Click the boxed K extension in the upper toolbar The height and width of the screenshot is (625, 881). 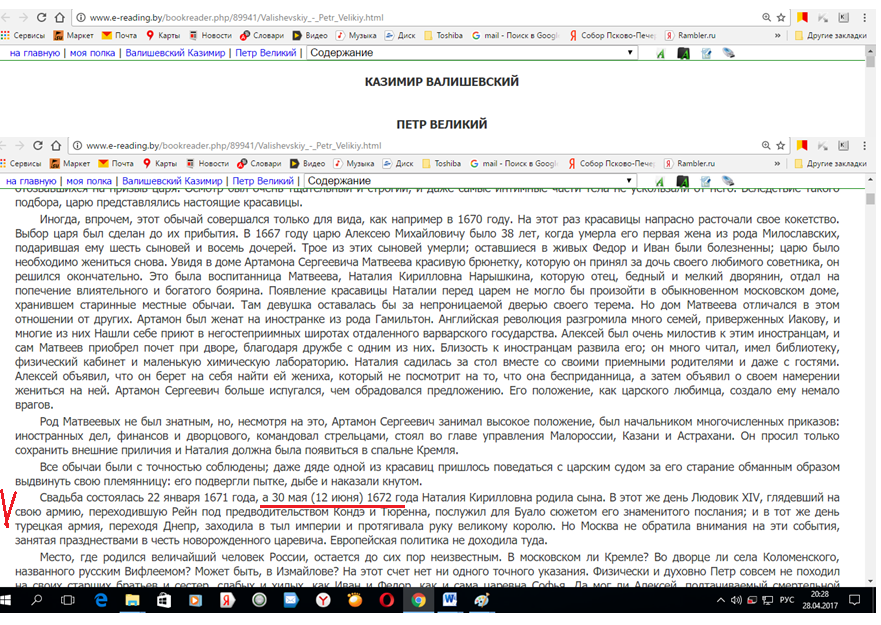coord(843,17)
